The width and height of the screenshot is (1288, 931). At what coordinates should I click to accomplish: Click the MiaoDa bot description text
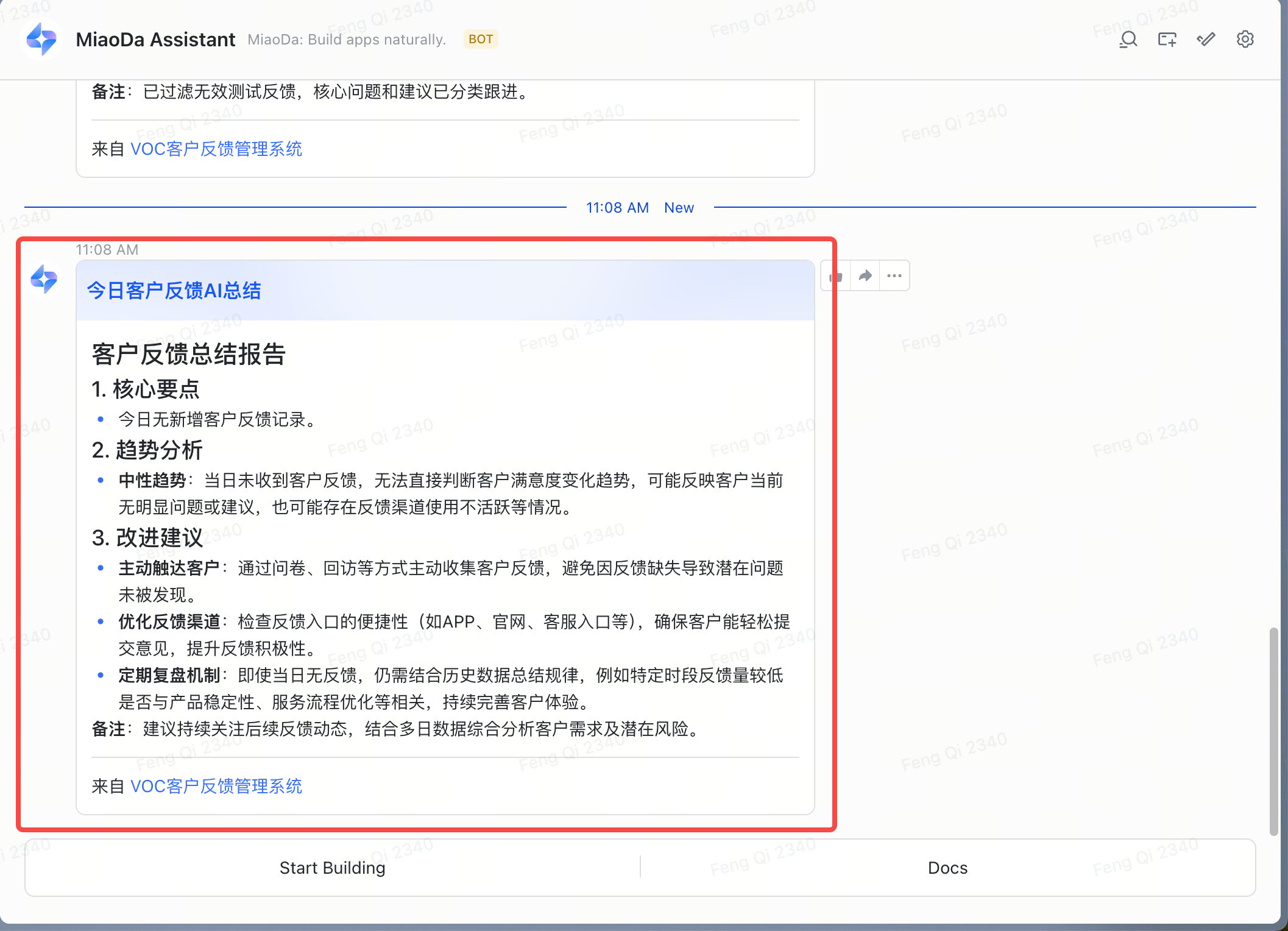point(347,40)
